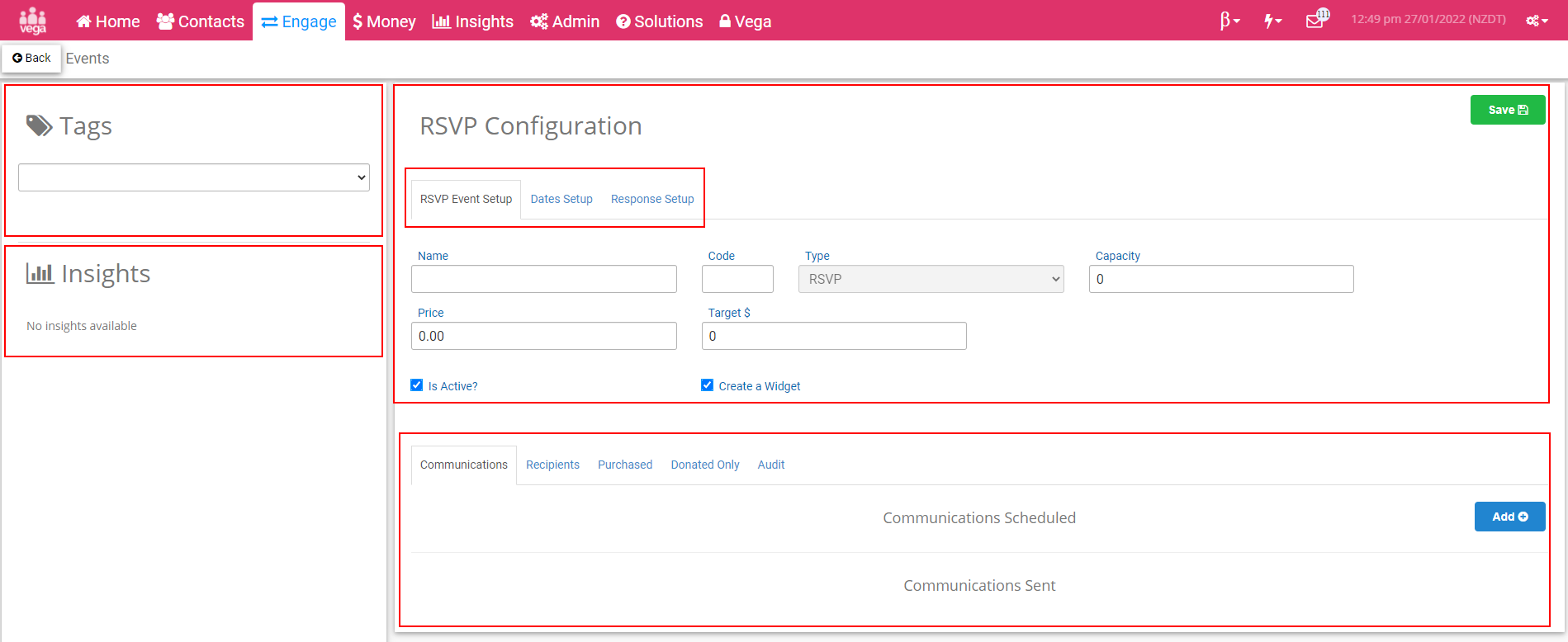Switch to the Purchased tab

point(625,465)
